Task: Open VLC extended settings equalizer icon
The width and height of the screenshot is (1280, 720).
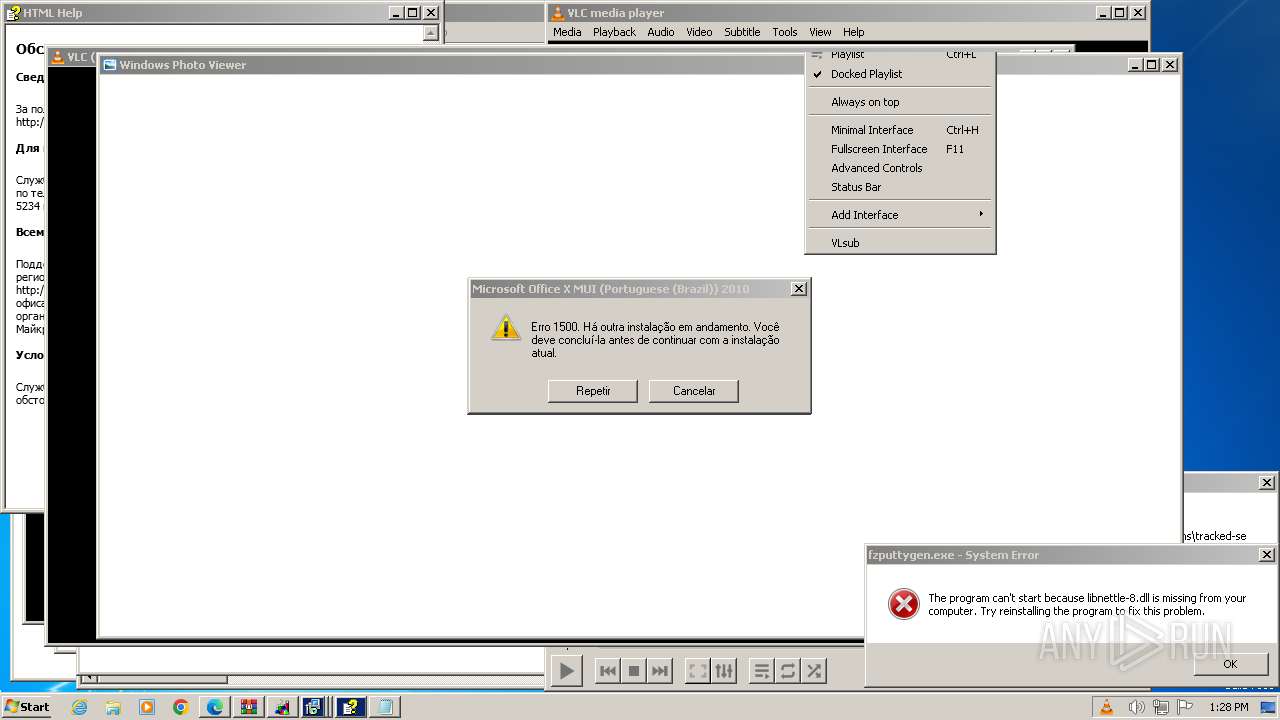Action: (x=724, y=671)
